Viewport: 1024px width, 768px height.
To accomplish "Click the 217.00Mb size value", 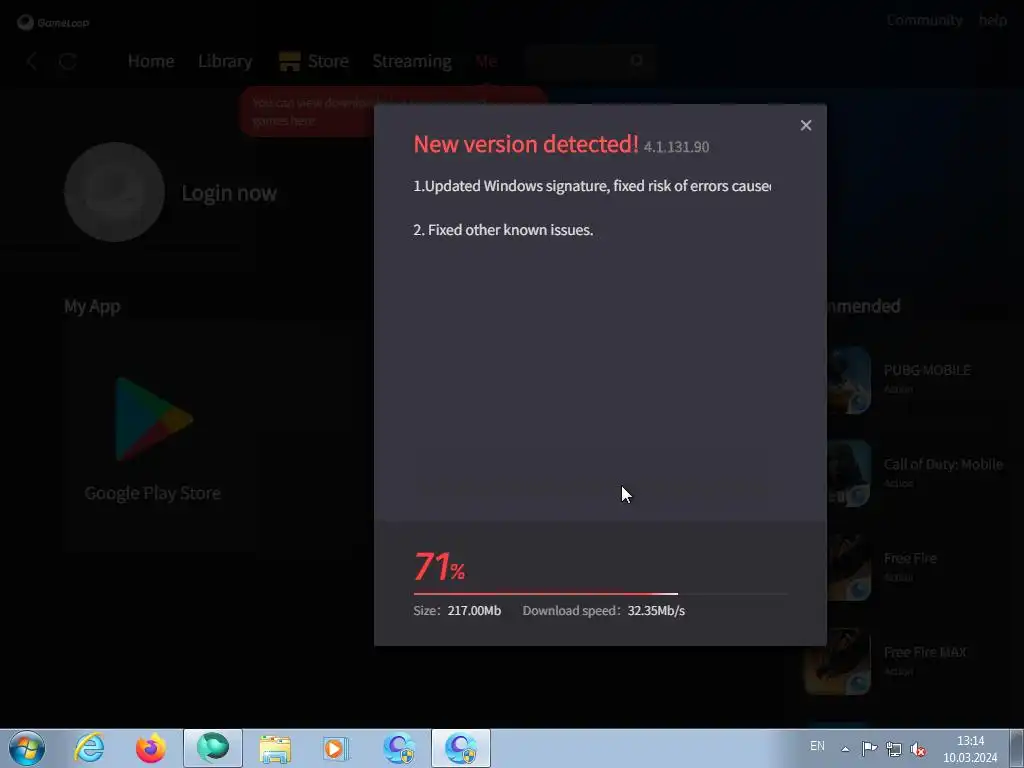I will coord(474,611).
